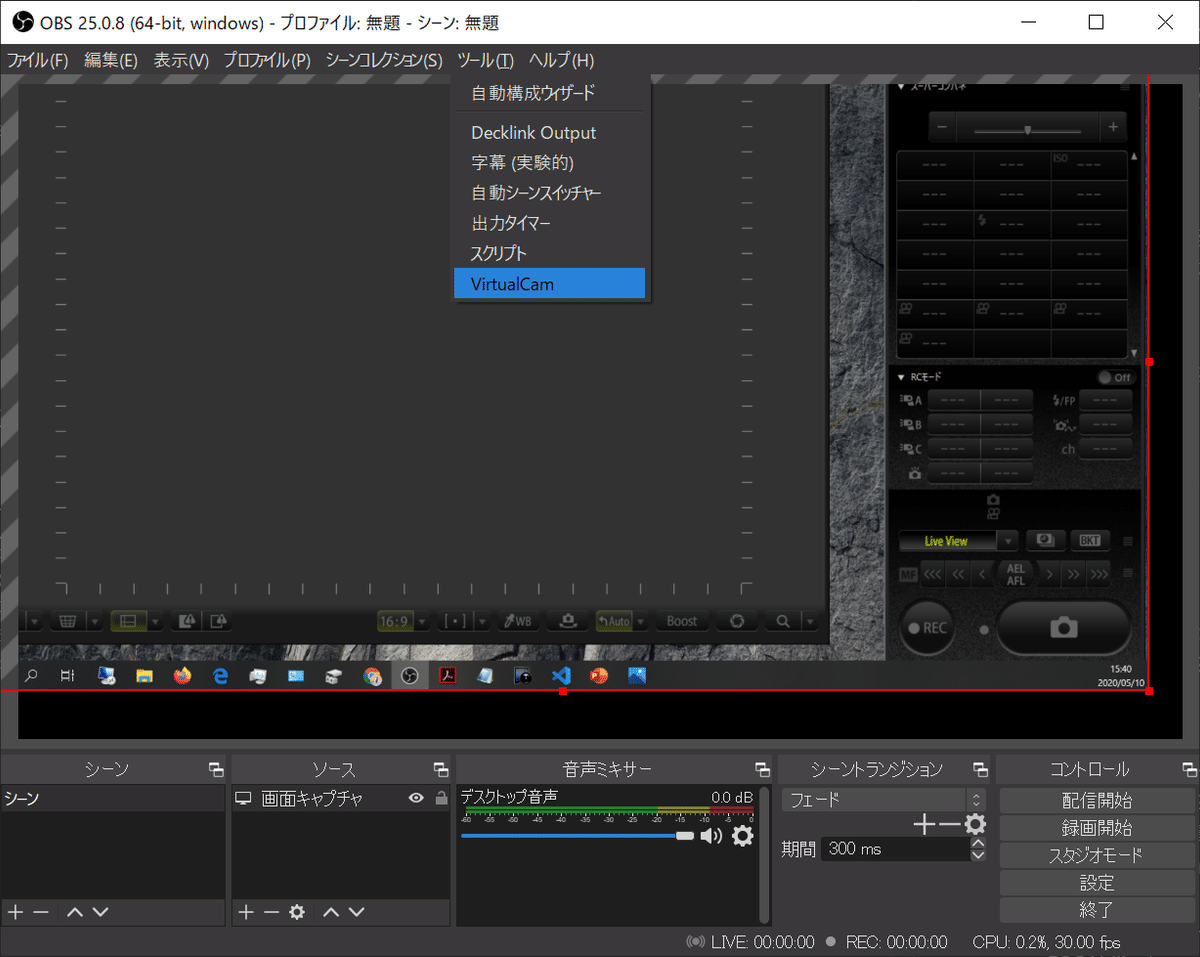Click the magnifier zoom icon in preview toolbar
The image size is (1200, 957).
782,621
